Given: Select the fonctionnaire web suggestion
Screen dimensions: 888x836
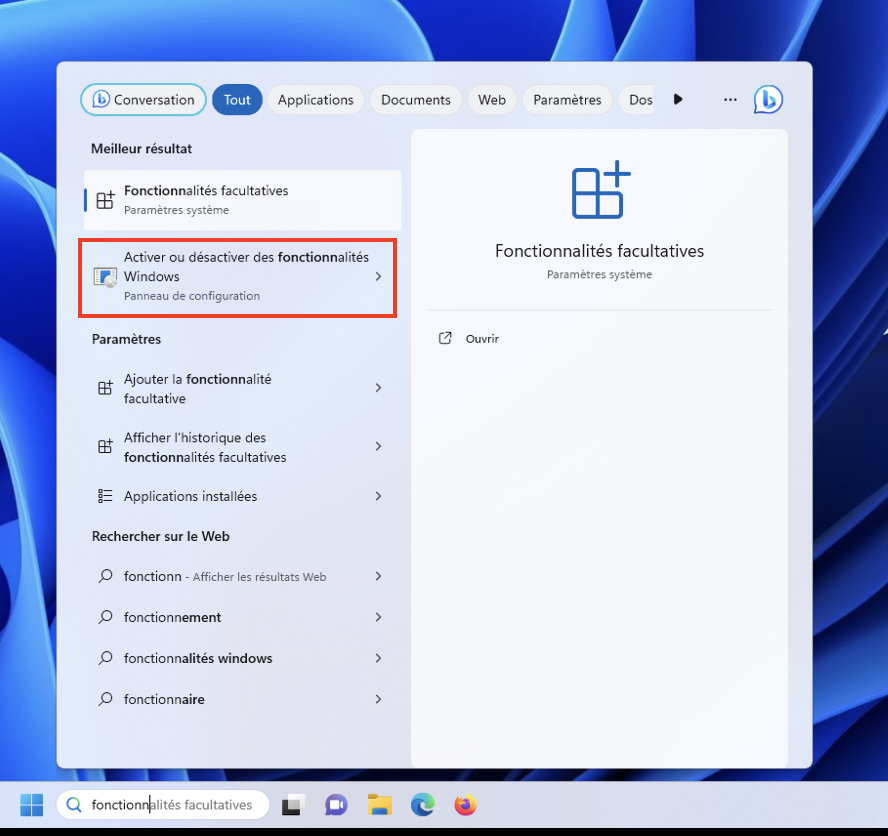Looking at the screenshot, I should [x=242, y=699].
